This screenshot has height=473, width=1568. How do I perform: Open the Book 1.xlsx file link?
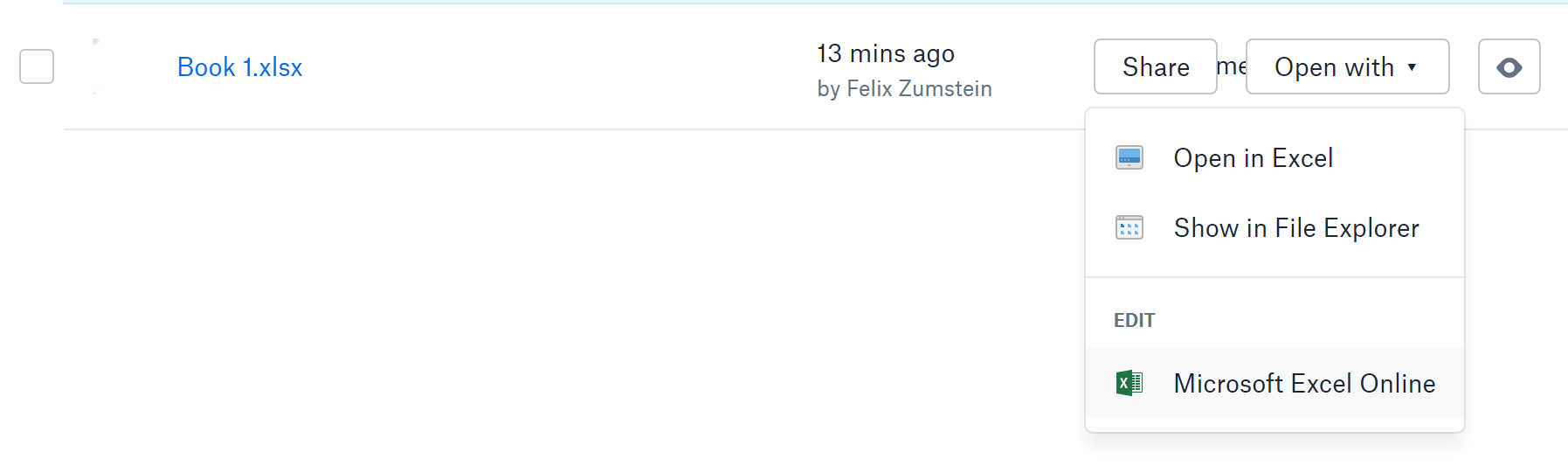point(239,67)
